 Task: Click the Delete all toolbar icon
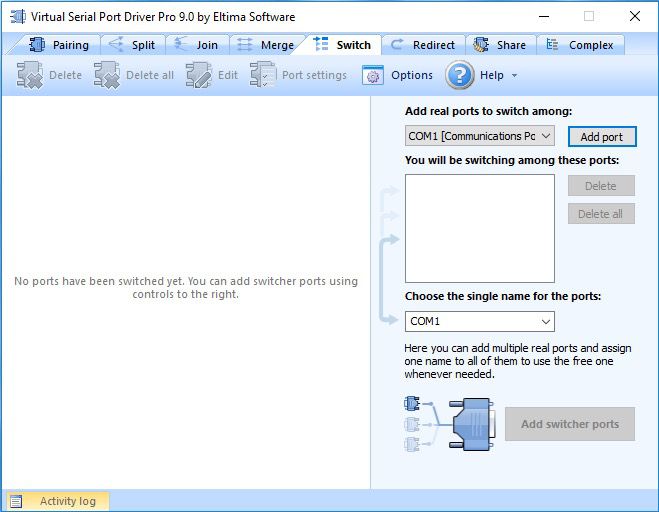pos(107,75)
